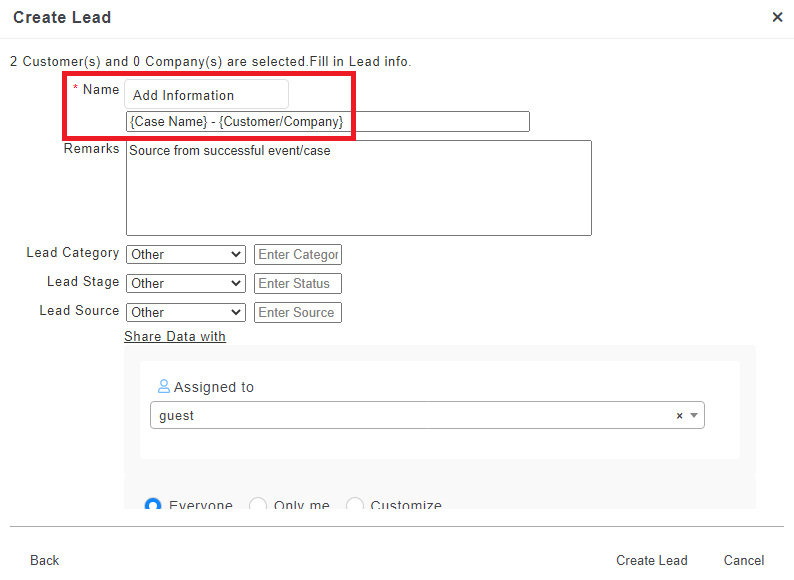Click the Enter Source text field
The image size is (794, 580).
click(298, 313)
